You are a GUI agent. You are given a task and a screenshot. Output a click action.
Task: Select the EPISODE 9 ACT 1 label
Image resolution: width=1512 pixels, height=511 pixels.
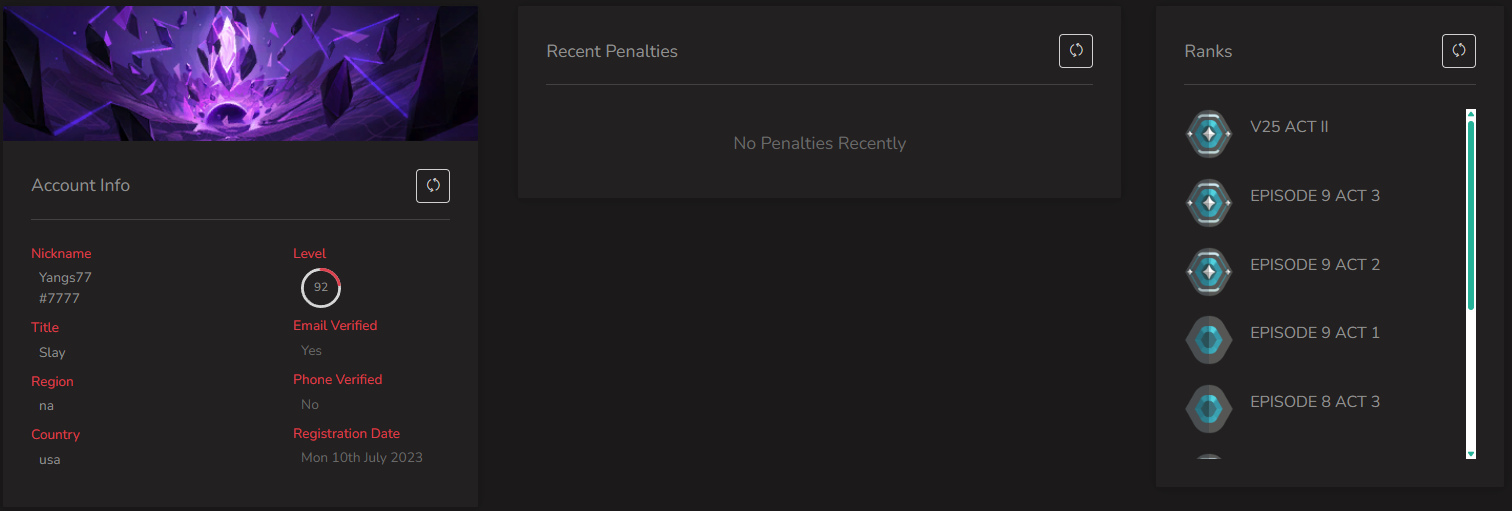point(1315,332)
